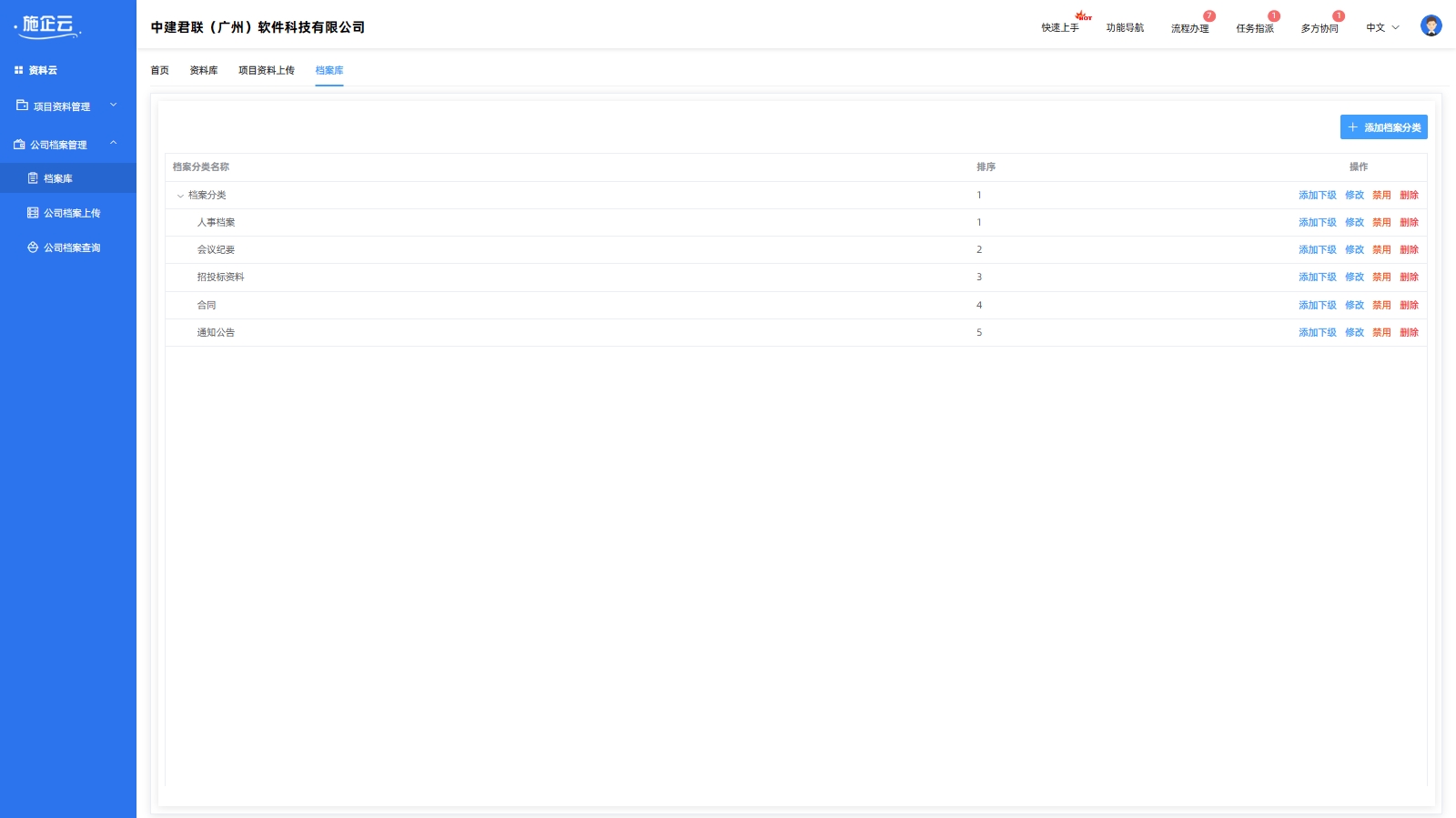Click 禁用 for 人事档案 row

click(x=1382, y=222)
